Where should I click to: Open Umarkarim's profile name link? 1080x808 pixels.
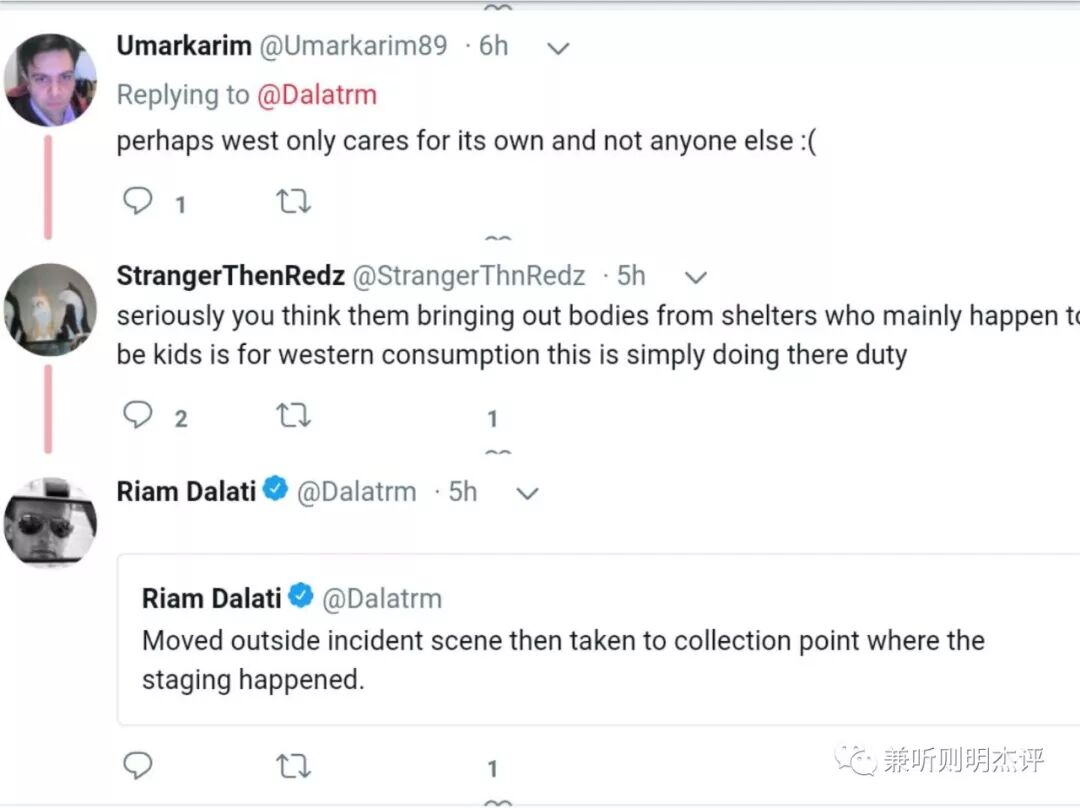[184, 46]
